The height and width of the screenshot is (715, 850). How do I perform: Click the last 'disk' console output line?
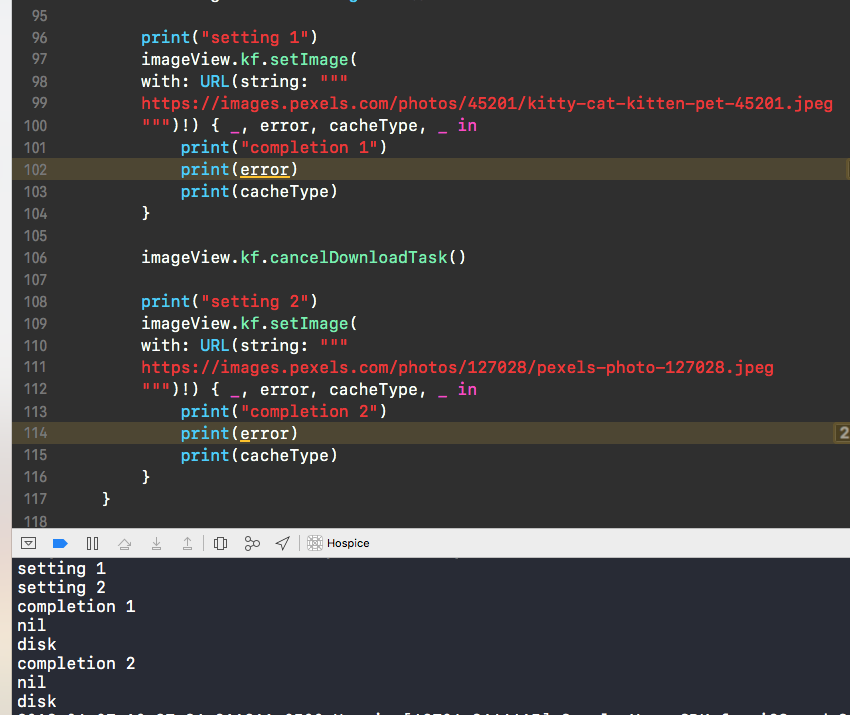tap(36, 701)
